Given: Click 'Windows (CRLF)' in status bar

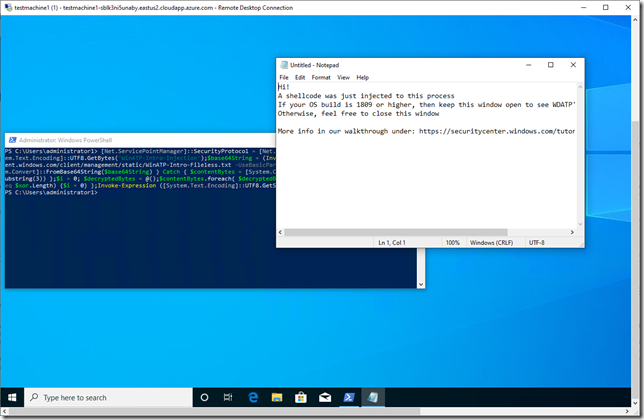Looking at the screenshot, I should pyautogui.click(x=491, y=243).
